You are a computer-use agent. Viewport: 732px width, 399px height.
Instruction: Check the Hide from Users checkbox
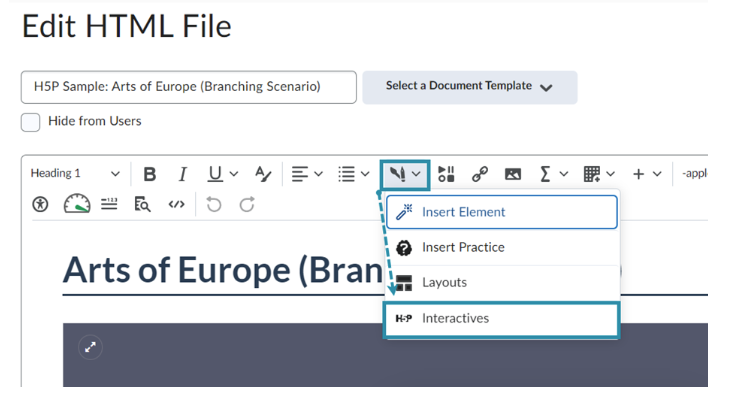(x=30, y=122)
